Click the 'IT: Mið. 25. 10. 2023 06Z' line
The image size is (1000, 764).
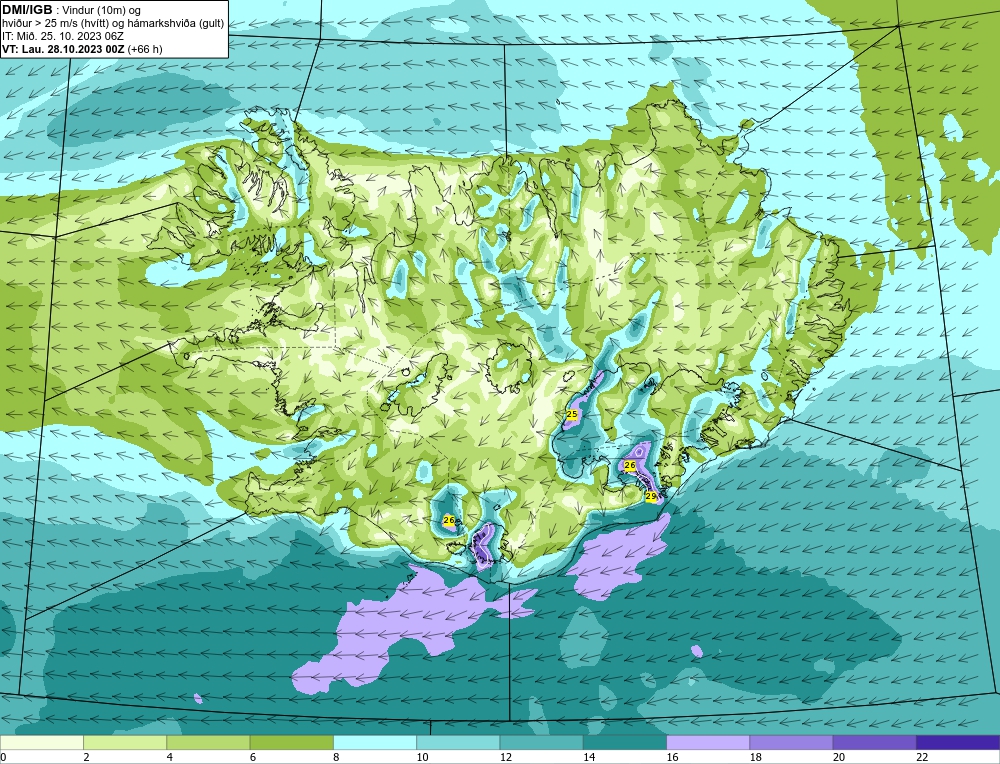coord(63,36)
